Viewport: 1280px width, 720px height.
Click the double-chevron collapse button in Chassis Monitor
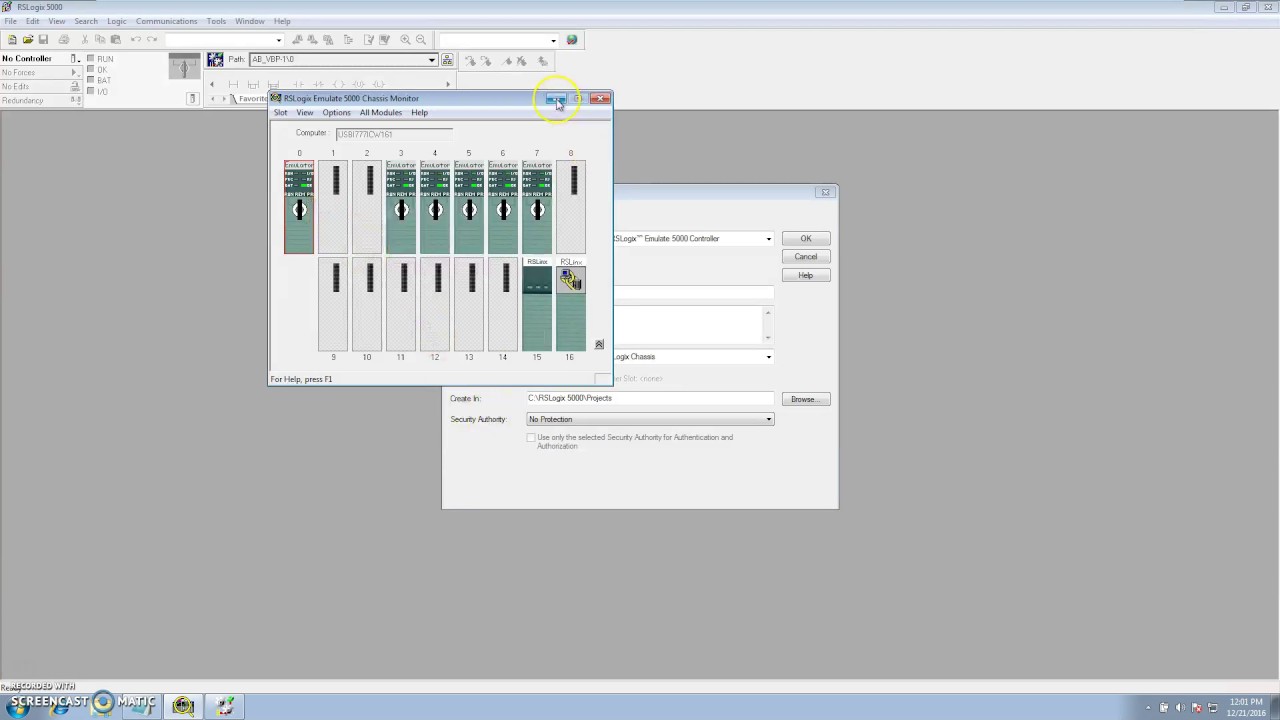[599, 345]
